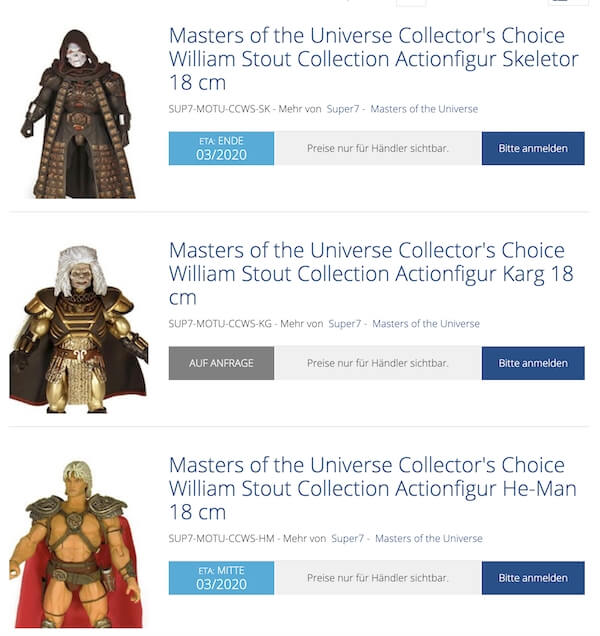The width and height of the screenshot is (600, 636).
Task: Click Bitte anmelden for Skeletor
Action: tap(533, 148)
